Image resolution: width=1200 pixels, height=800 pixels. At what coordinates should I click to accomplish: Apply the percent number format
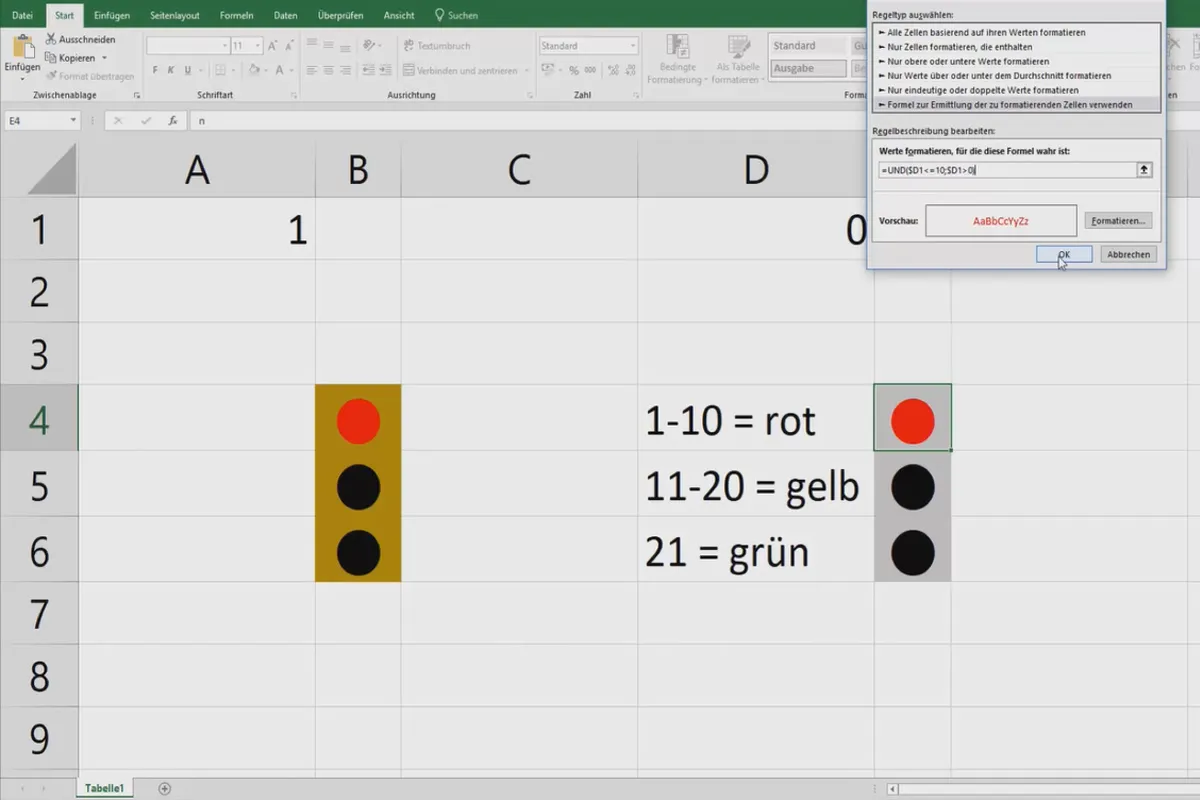pos(574,71)
